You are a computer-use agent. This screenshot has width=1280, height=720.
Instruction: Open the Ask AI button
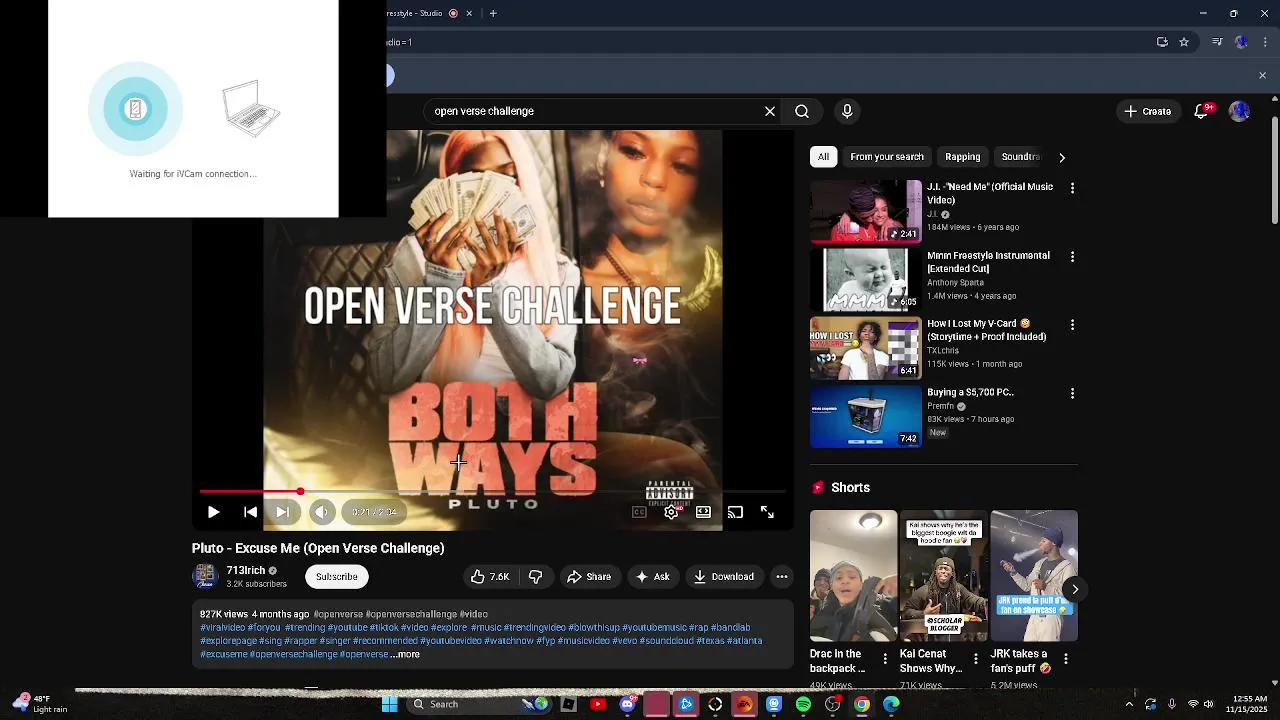[x=652, y=576]
